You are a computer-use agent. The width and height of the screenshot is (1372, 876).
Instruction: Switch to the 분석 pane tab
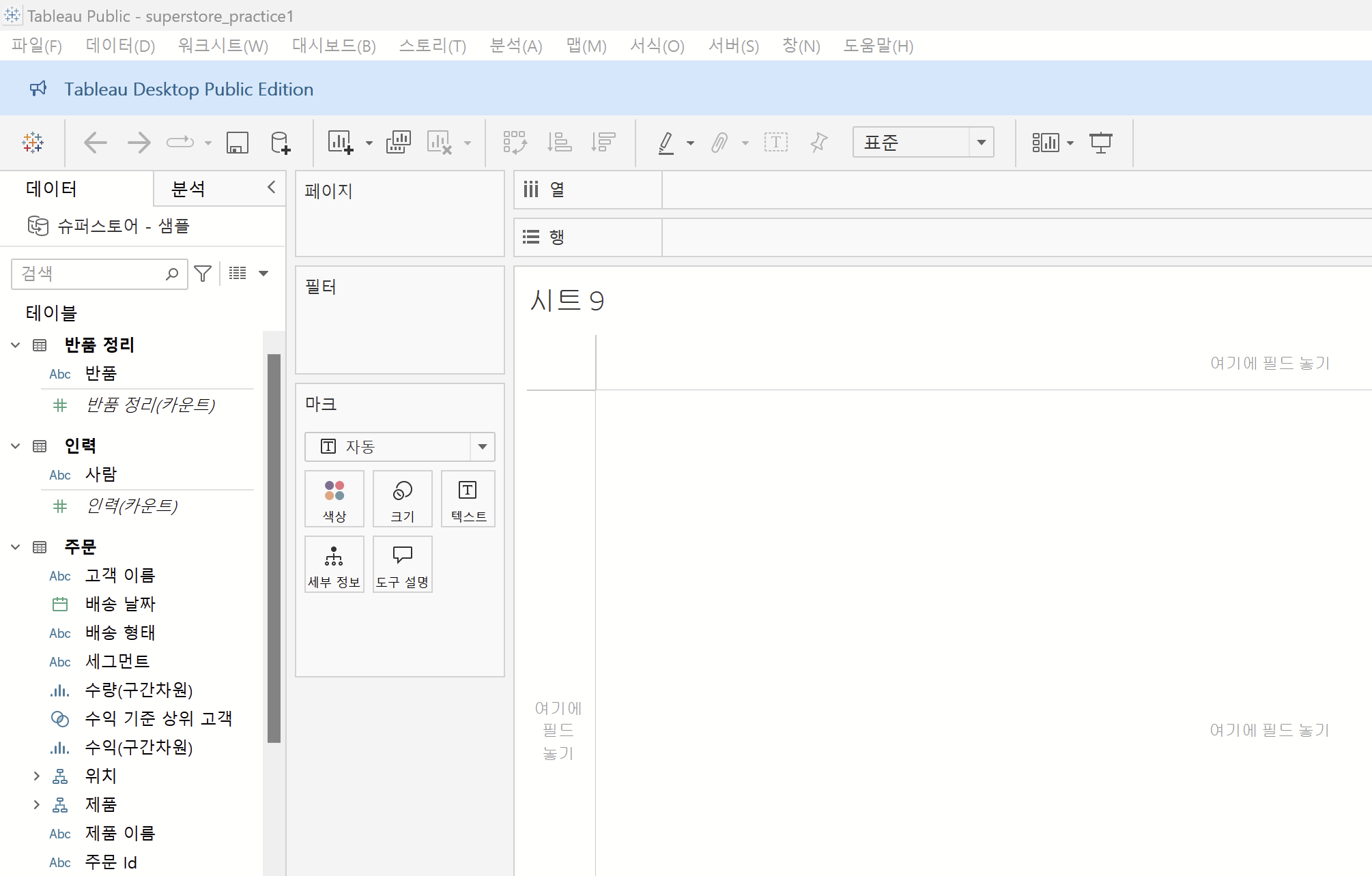click(188, 189)
